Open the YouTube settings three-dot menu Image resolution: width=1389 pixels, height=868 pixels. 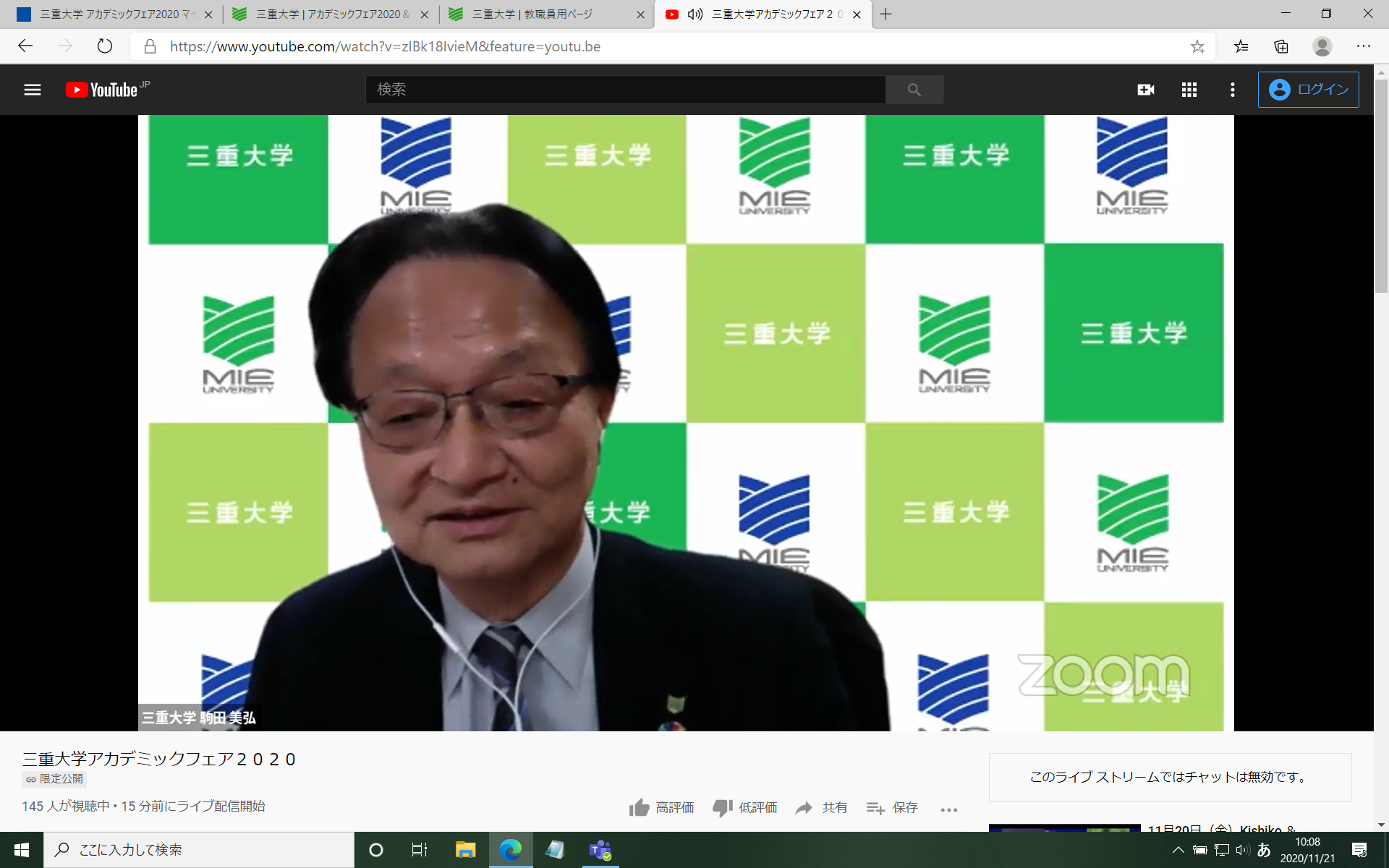coord(1233,90)
